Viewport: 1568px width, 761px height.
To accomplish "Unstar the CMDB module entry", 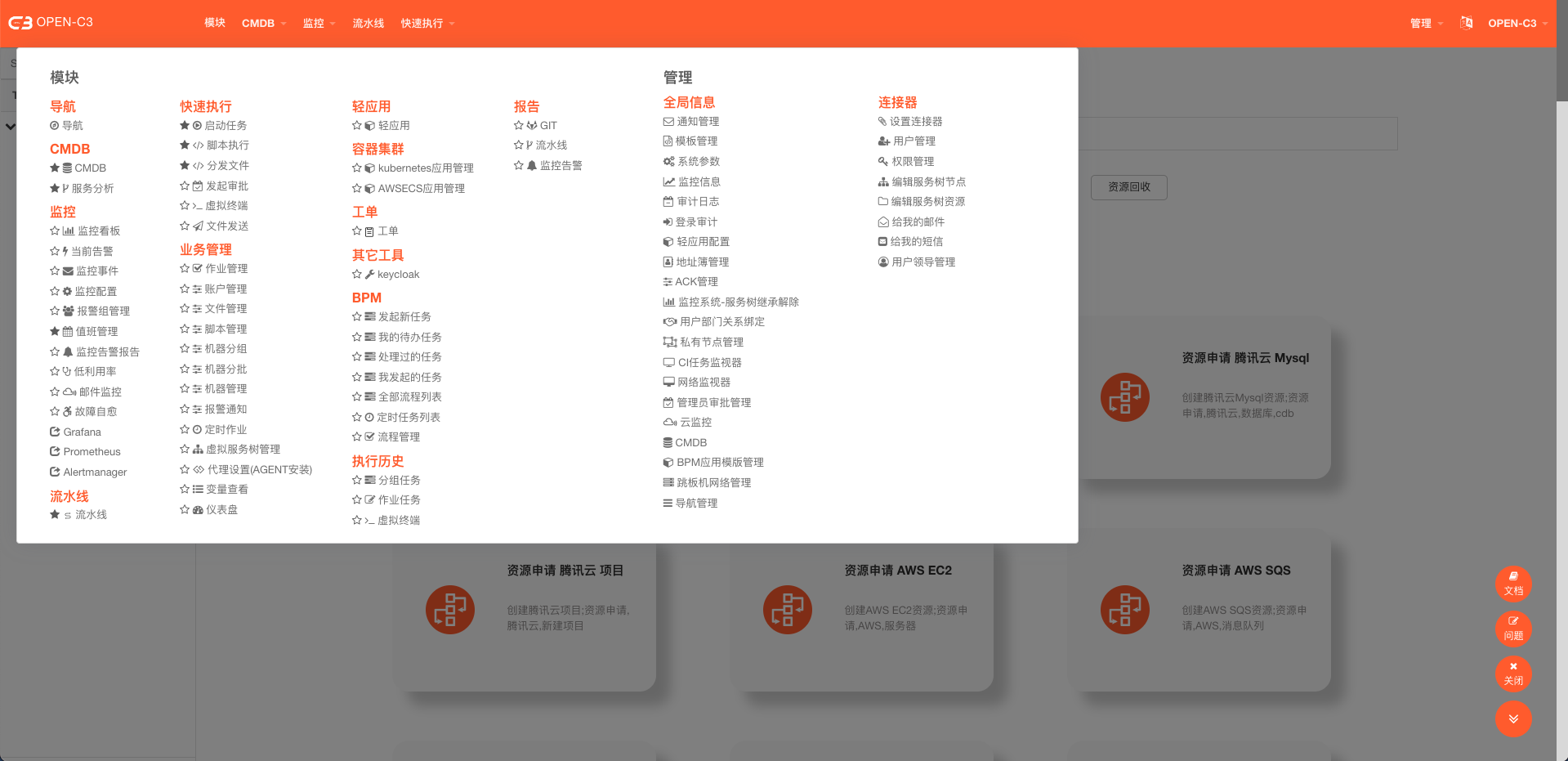I will click(x=55, y=168).
